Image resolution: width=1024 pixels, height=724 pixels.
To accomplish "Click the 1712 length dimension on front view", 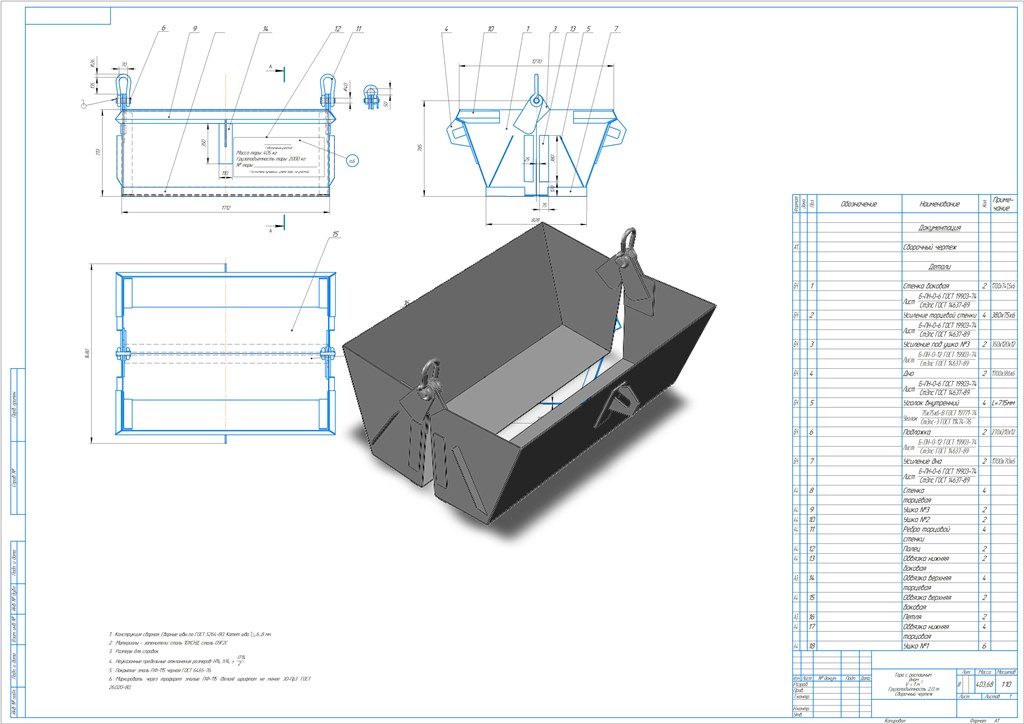I will pos(226,208).
